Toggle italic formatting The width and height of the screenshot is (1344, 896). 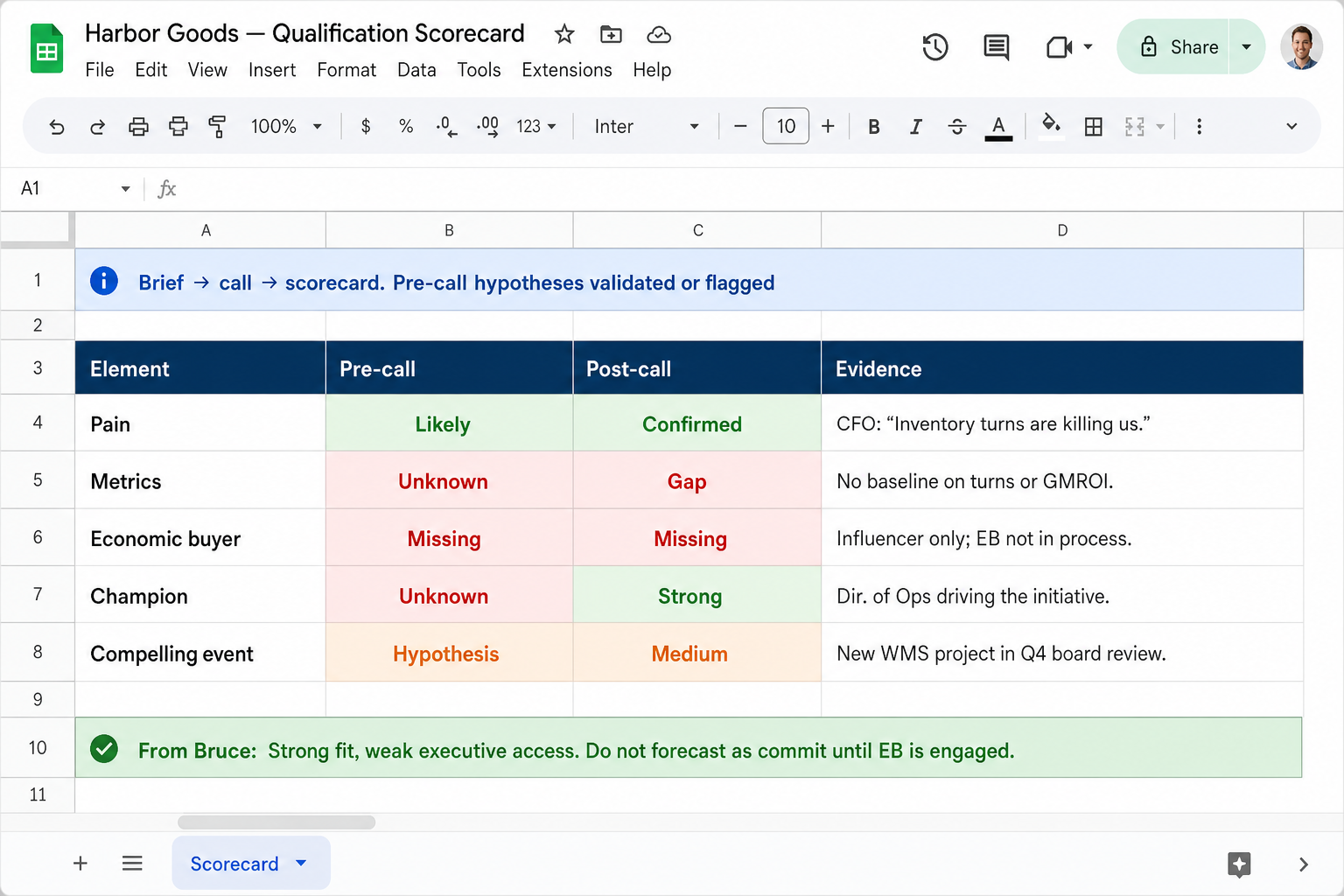pyautogui.click(x=915, y=127)
